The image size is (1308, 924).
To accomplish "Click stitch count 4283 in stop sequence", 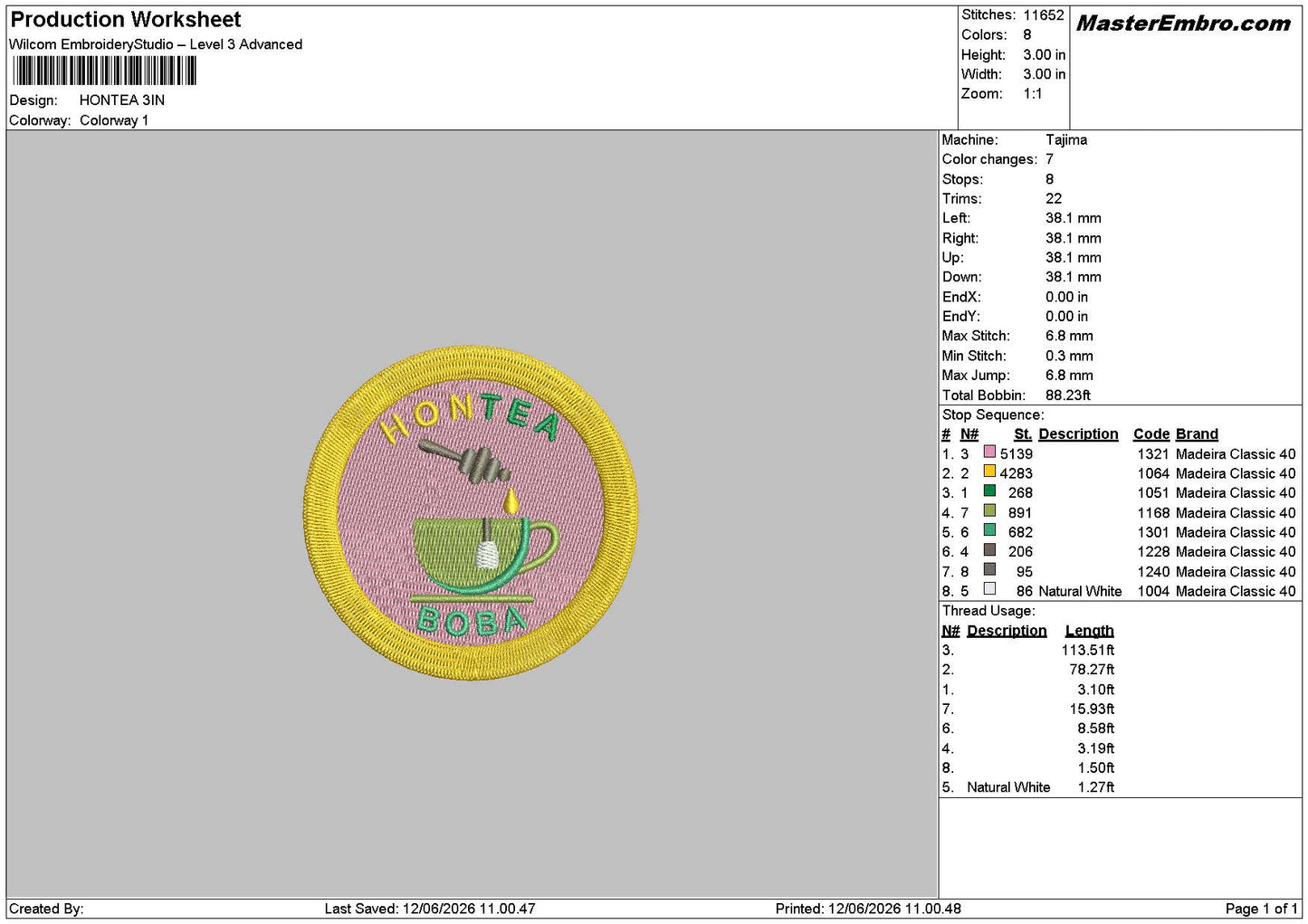I will (x=1017, y=473).
